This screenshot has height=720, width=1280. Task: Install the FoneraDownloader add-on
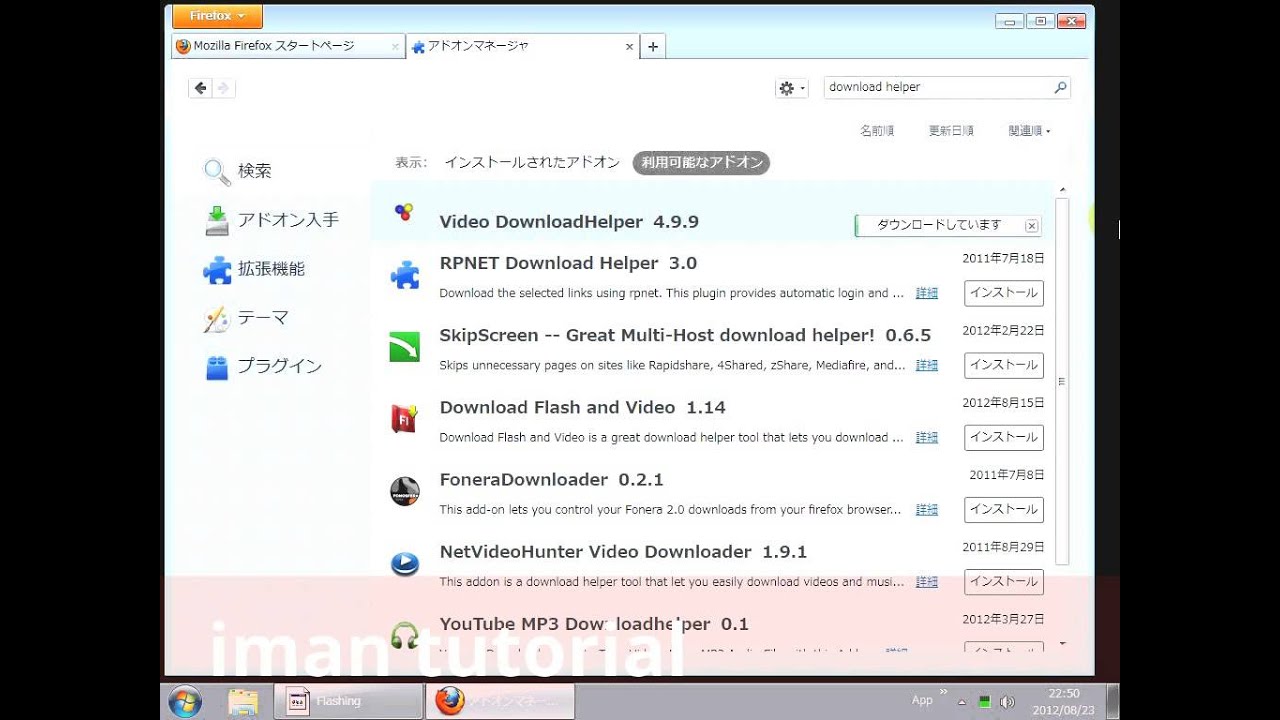tap(1004, 510)
